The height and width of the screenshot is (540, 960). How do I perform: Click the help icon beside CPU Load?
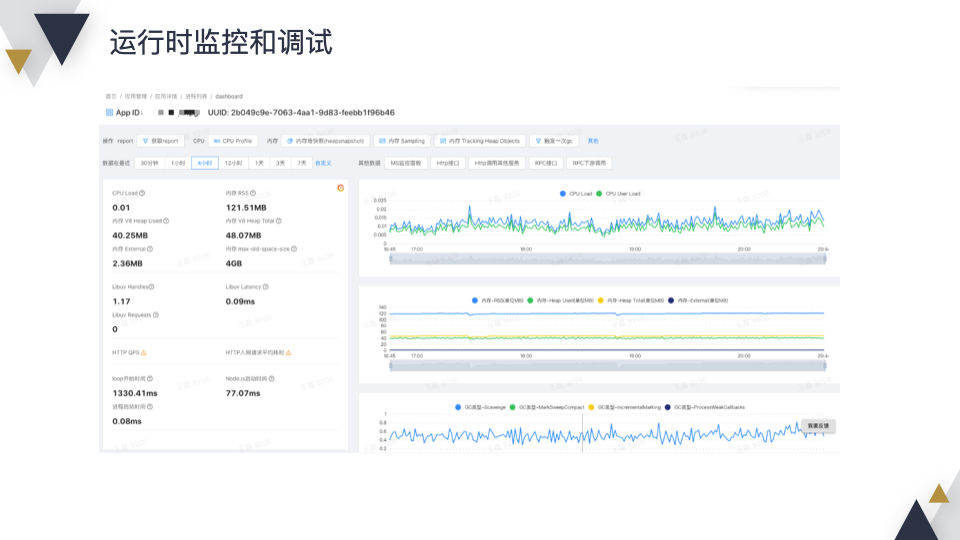click(142, 193)
